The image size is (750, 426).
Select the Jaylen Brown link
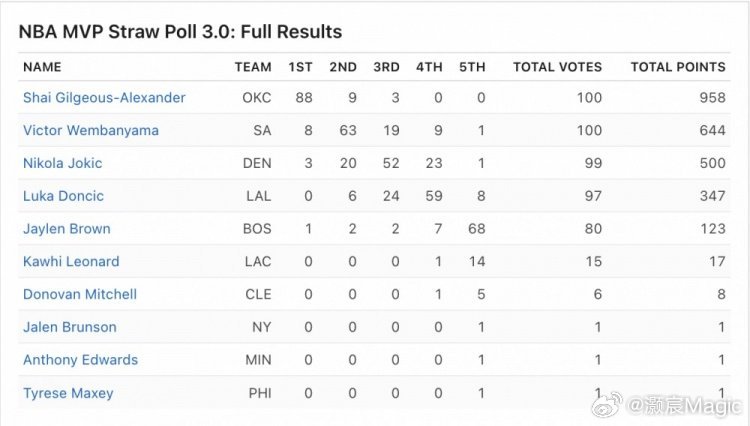(x=67, y=229)
